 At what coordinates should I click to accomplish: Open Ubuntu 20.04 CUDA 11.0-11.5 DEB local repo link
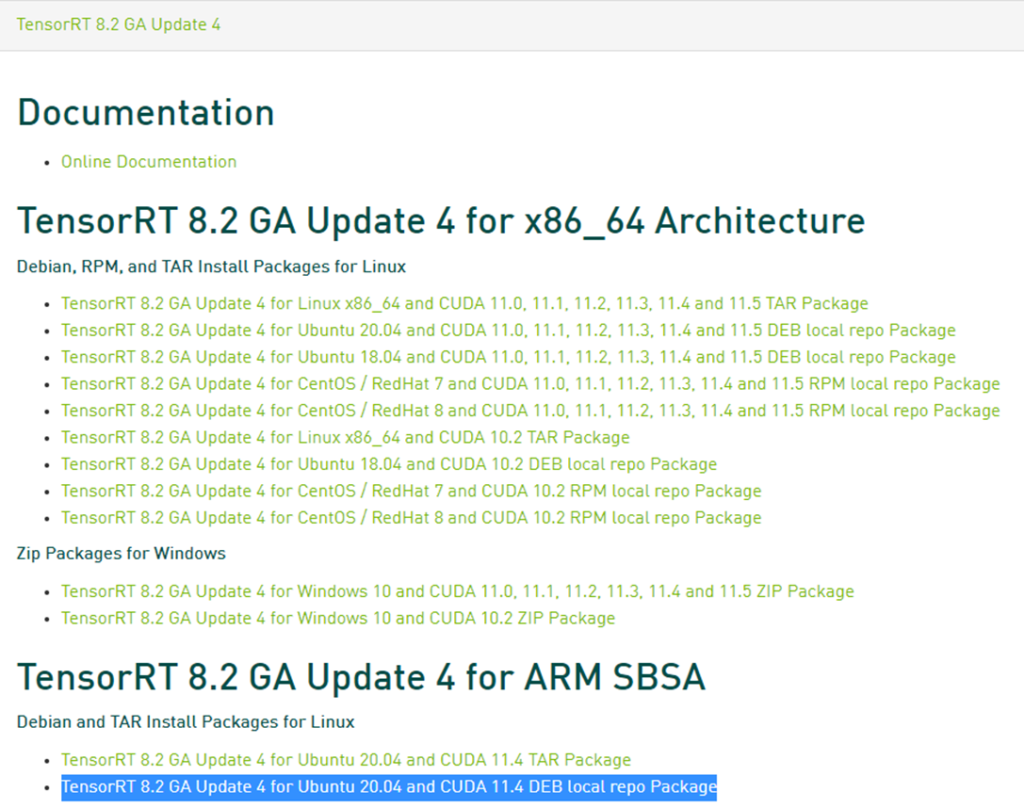pos(508,331)
